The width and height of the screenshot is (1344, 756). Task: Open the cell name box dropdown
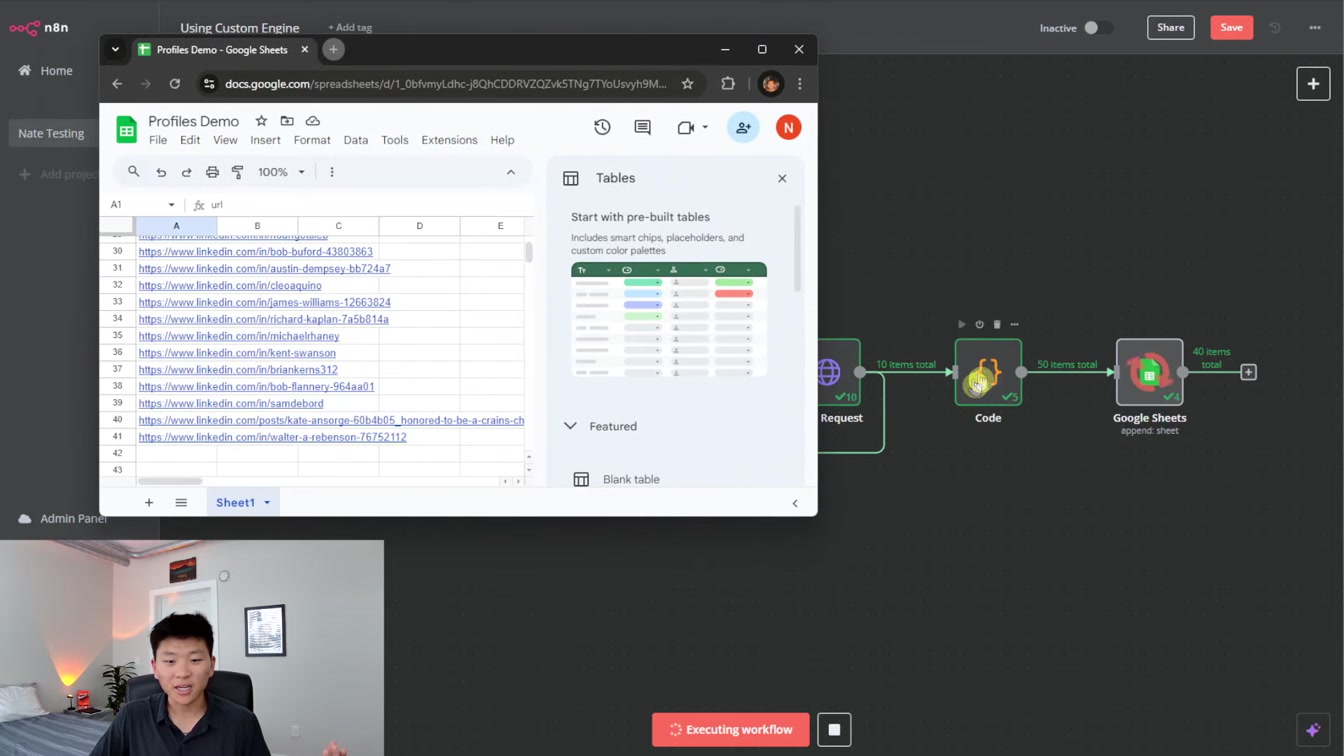click(x=171, y=205)
